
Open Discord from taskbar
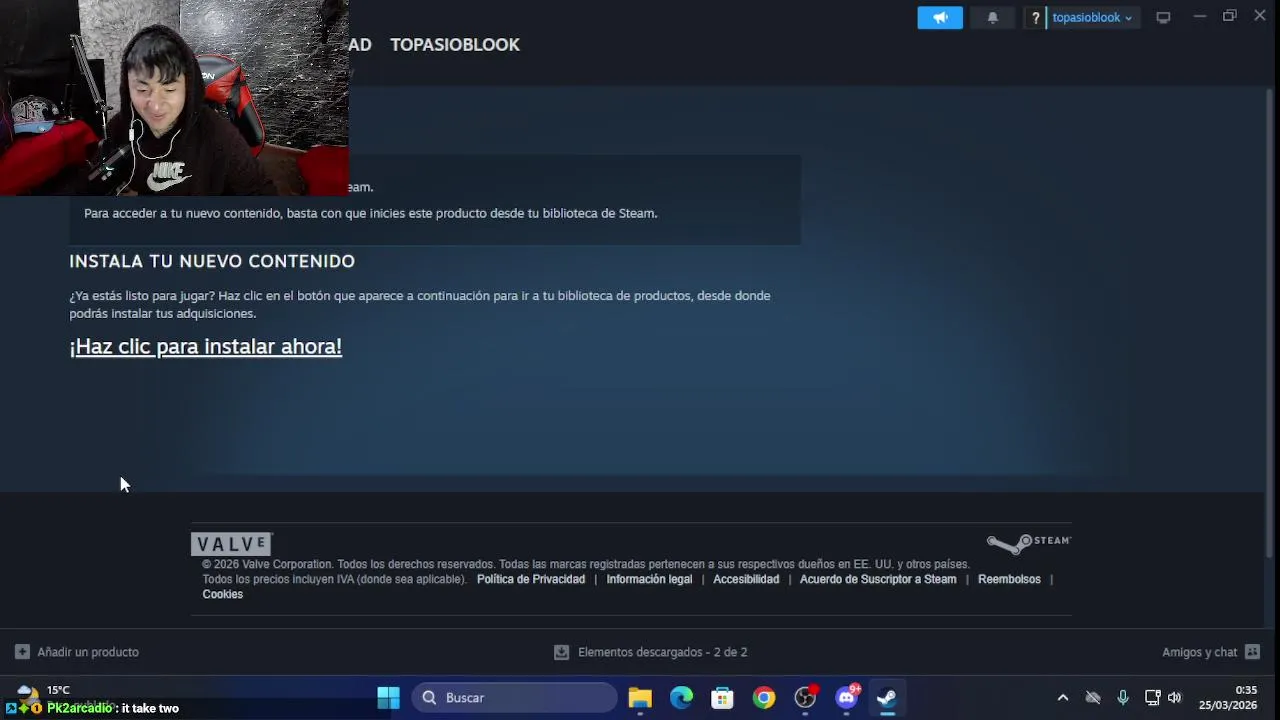click(847, 697)
